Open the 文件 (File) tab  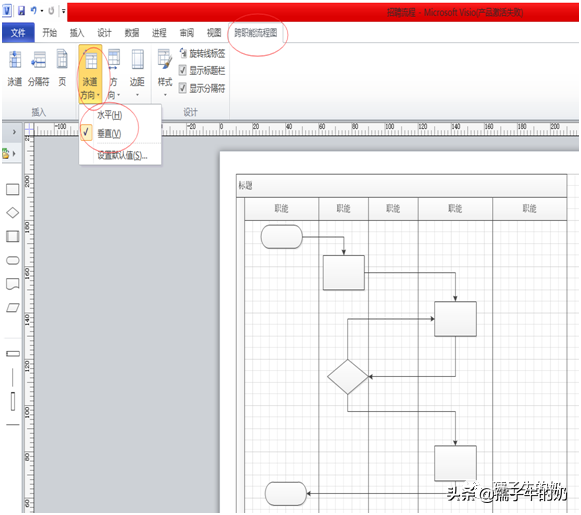18,33
